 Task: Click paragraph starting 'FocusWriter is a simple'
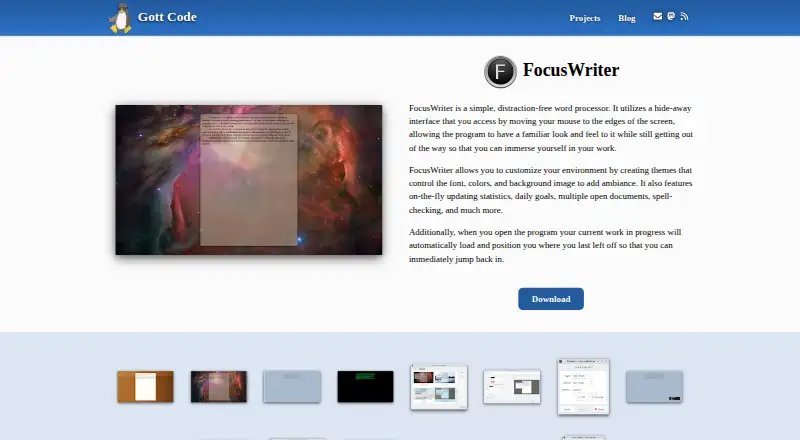click(x=551, y=128)
